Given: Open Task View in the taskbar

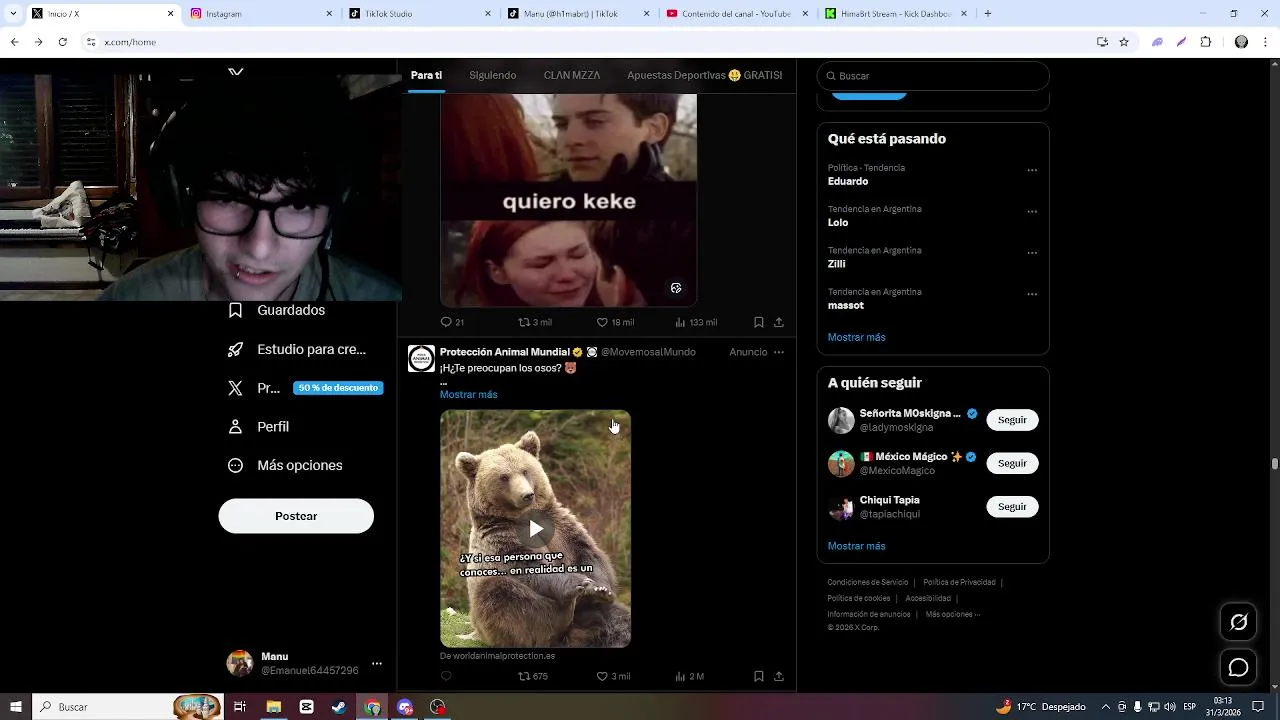Looking at the screenshot, I should (240, 707).
